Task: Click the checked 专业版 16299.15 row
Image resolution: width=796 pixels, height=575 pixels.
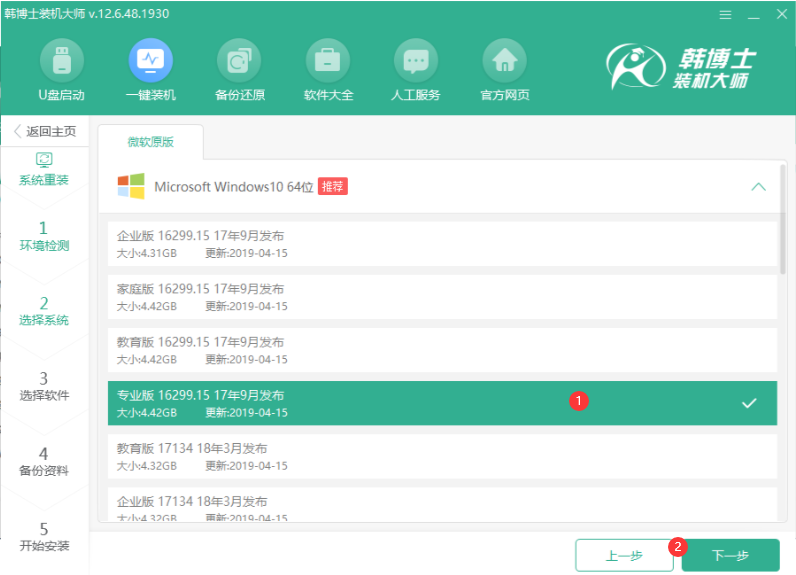Action: pyautogui.click(x=441, y=403)
